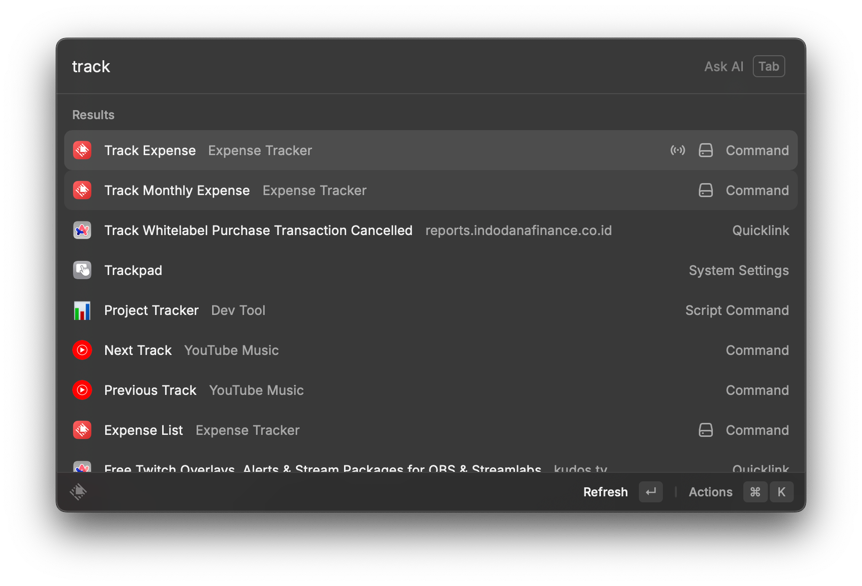Click the Raycast icon in the bottom-left corner

[78, 491]
